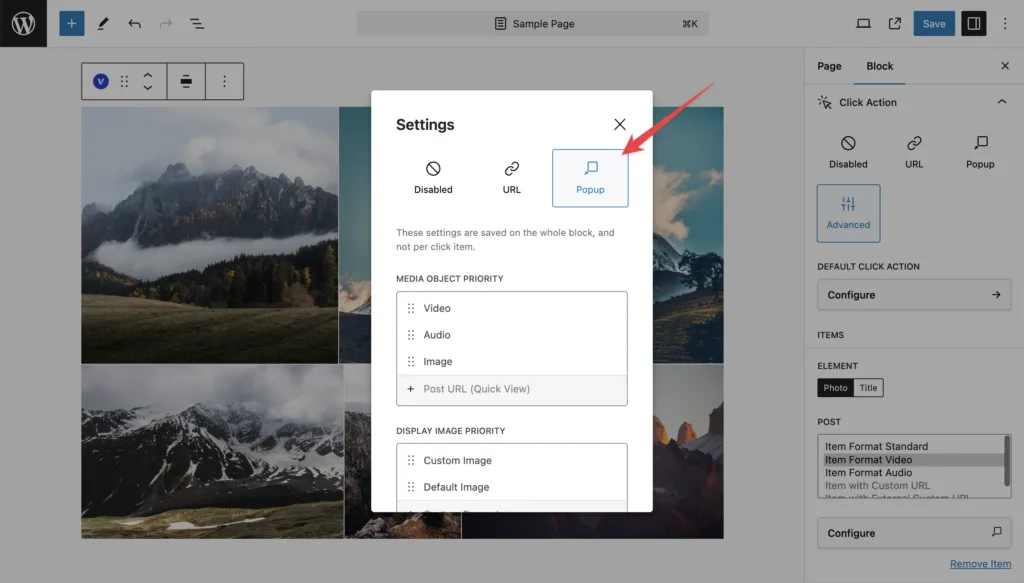Screen dimensions: 1024x583
Task: Select the Photo element toggle
Action: pos(835,388)
